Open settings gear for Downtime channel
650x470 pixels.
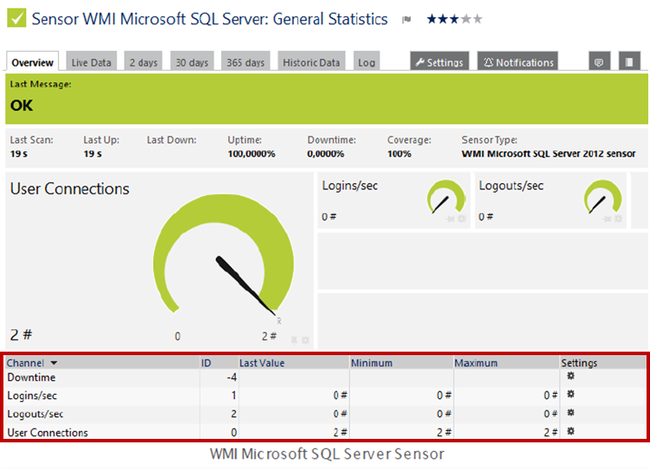click(571, 377)
